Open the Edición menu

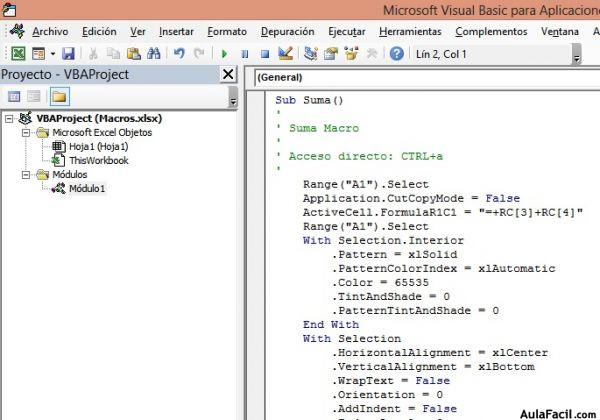tap(99, 32)
